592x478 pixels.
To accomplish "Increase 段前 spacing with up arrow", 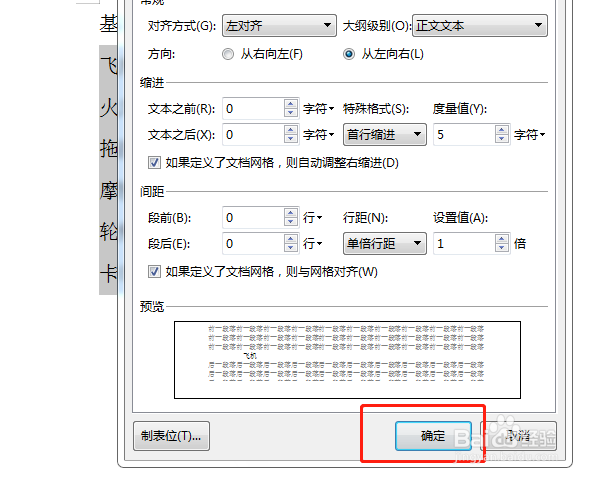I will point(290,213).
